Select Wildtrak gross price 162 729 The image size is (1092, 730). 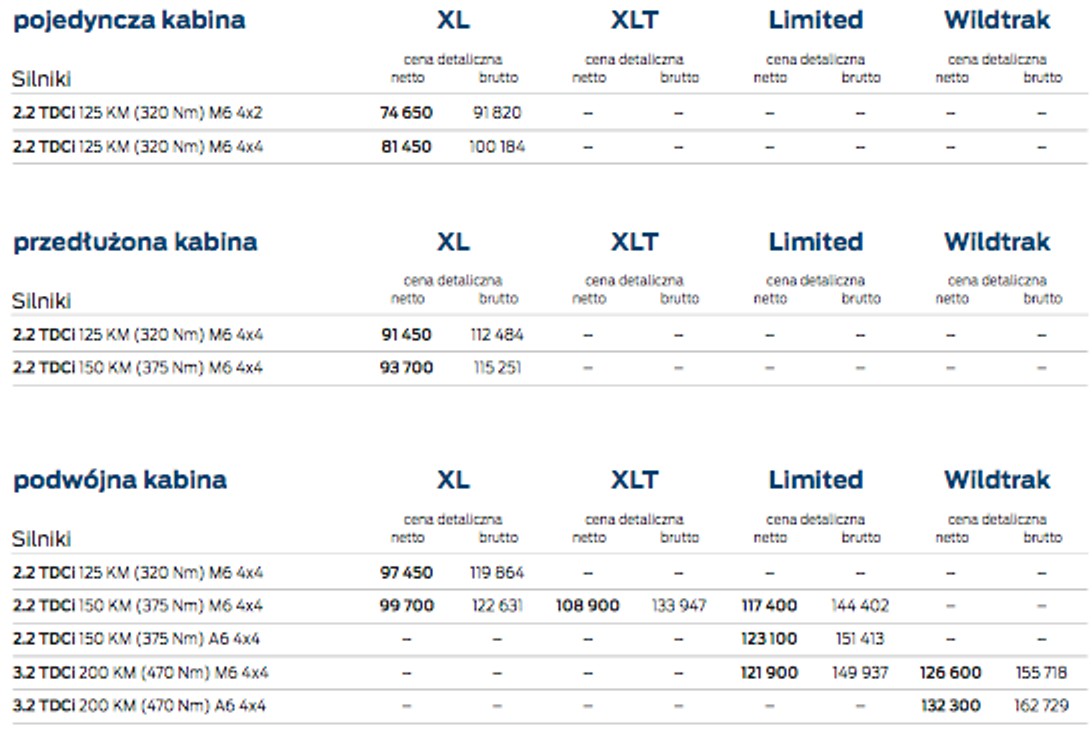click(1041, 705)
